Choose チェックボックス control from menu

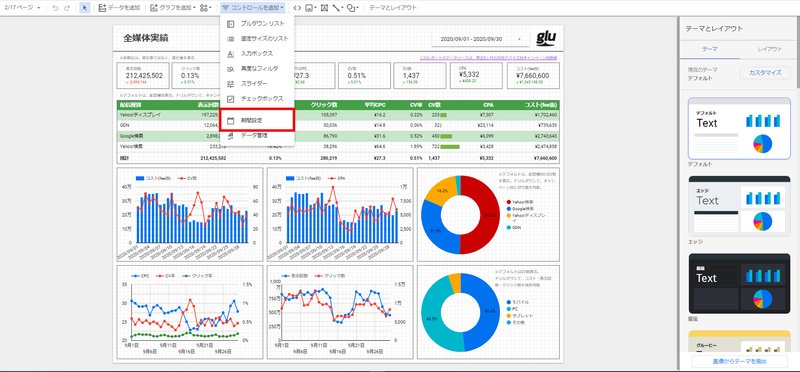pyautogui.click(x=257, y=98)
